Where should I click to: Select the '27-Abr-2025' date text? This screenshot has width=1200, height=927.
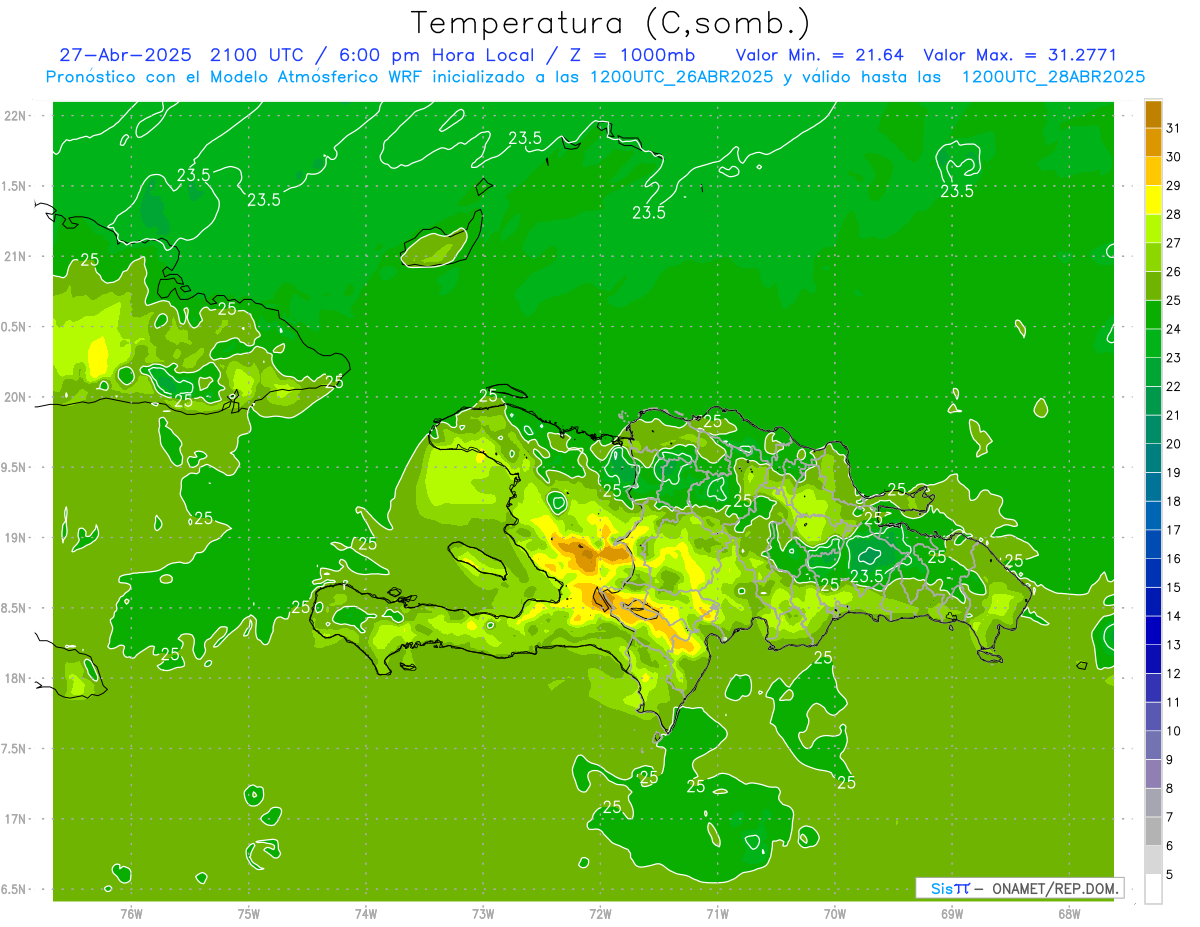pyautogui.click(x=125, y=55)
